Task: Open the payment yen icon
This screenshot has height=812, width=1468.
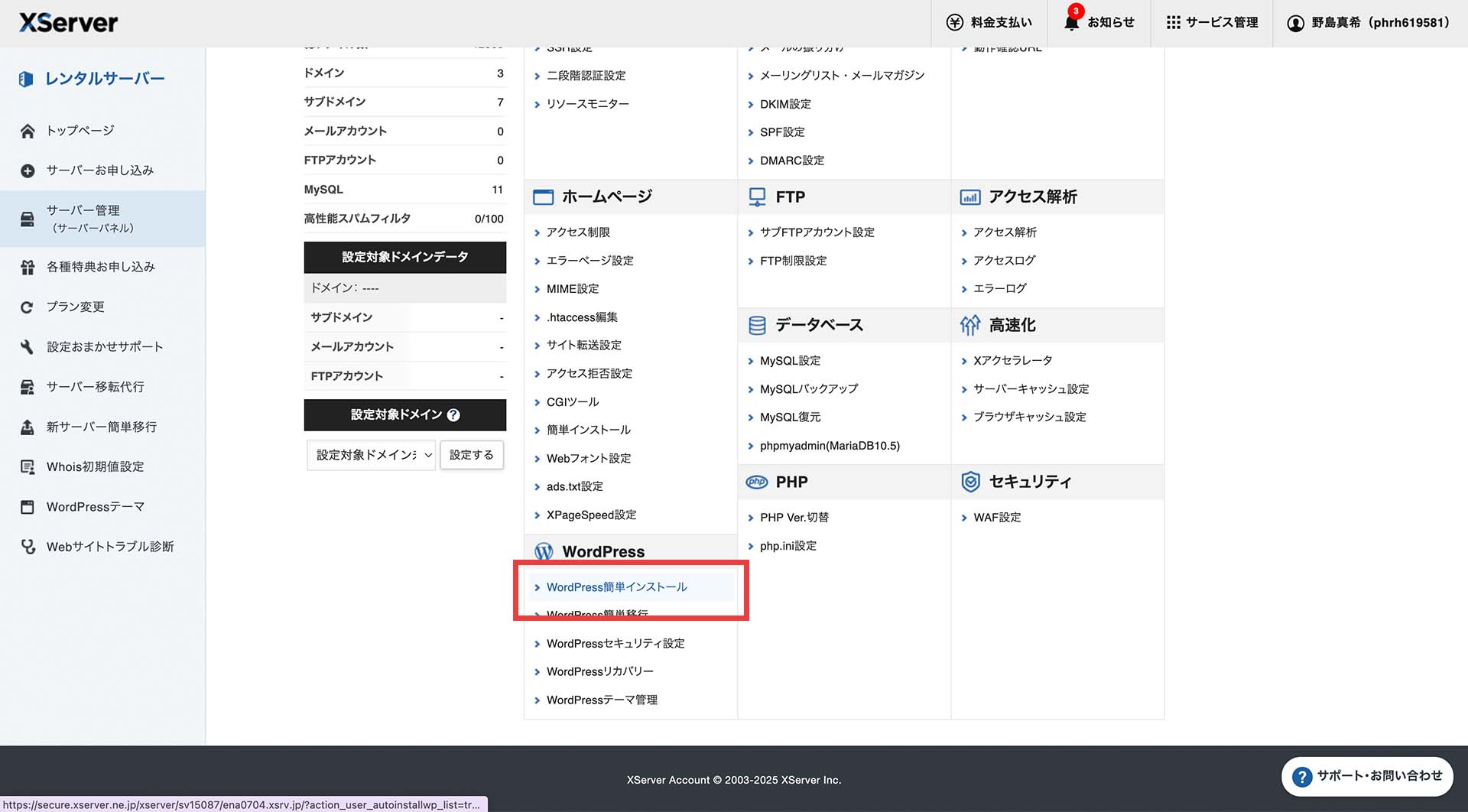Action: (x=954, y=23)
